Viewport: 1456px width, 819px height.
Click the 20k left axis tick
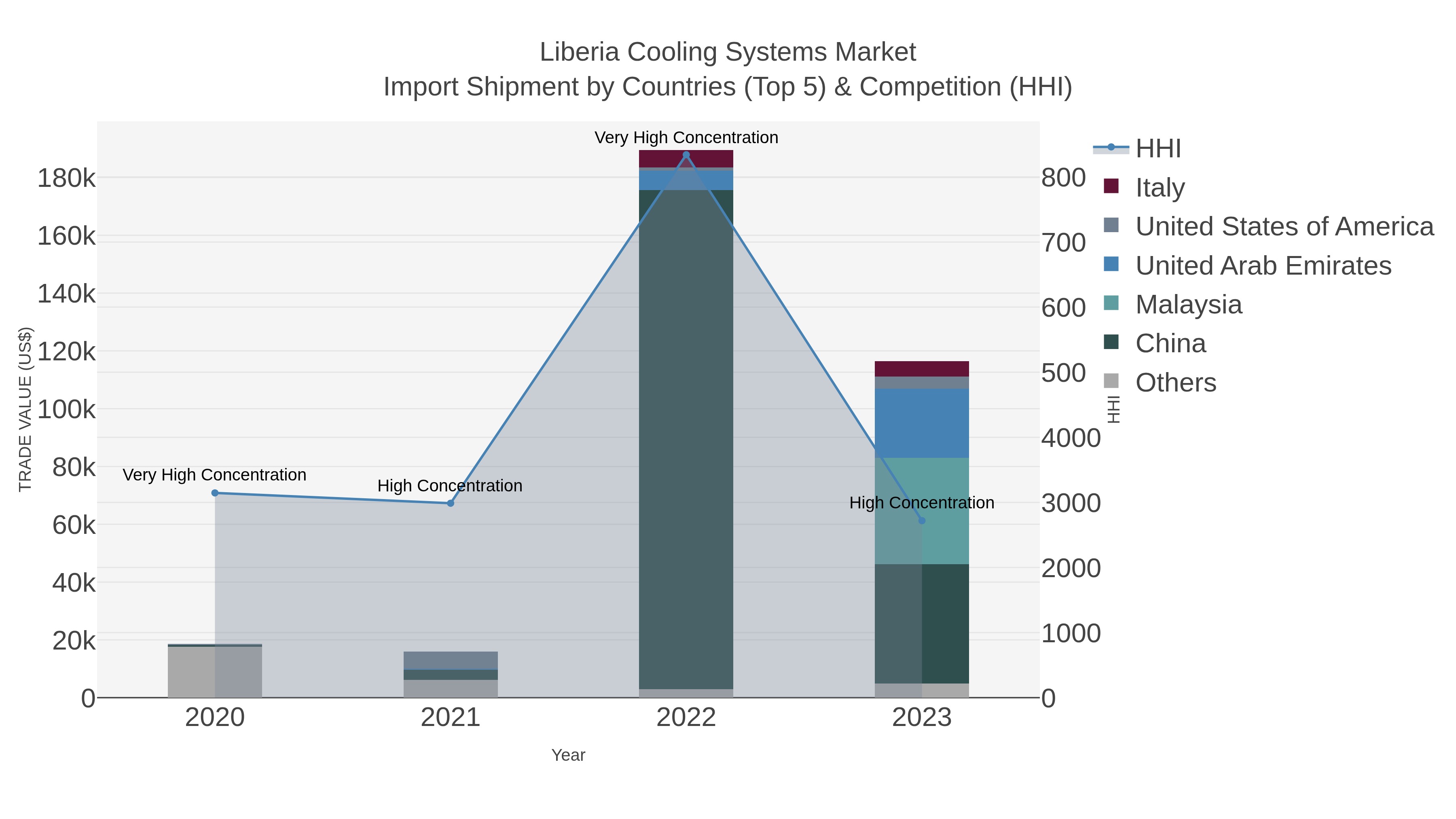(74, 641)
